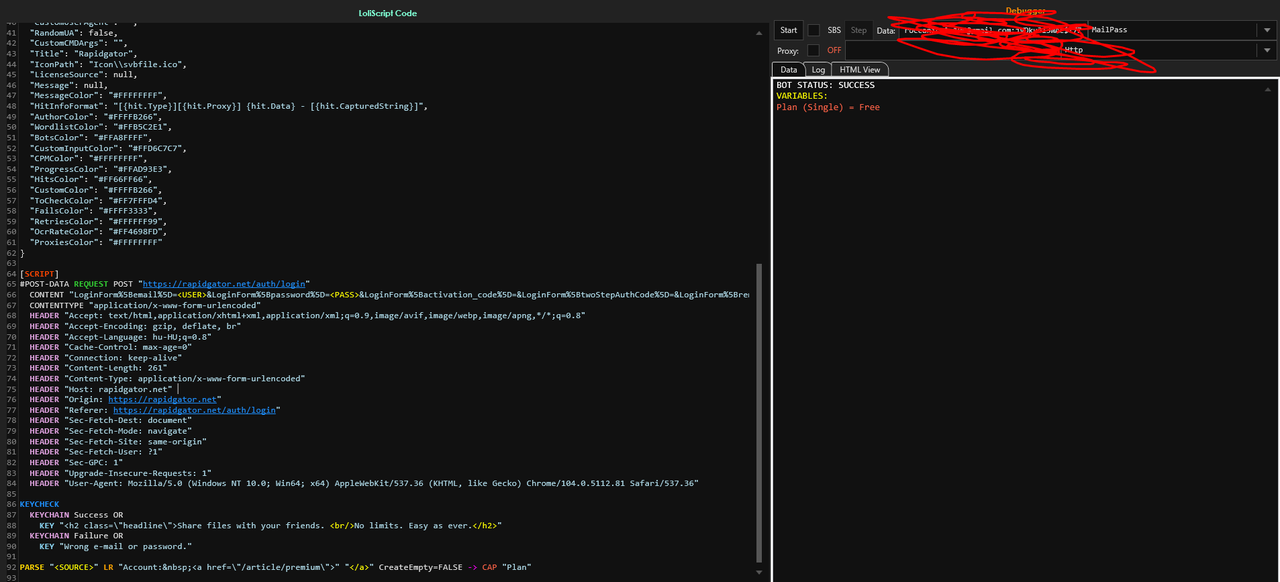Click the Host: rapidgator.net header line
The width and height of the screenshot is (1280, 582).
pos(101,389)
